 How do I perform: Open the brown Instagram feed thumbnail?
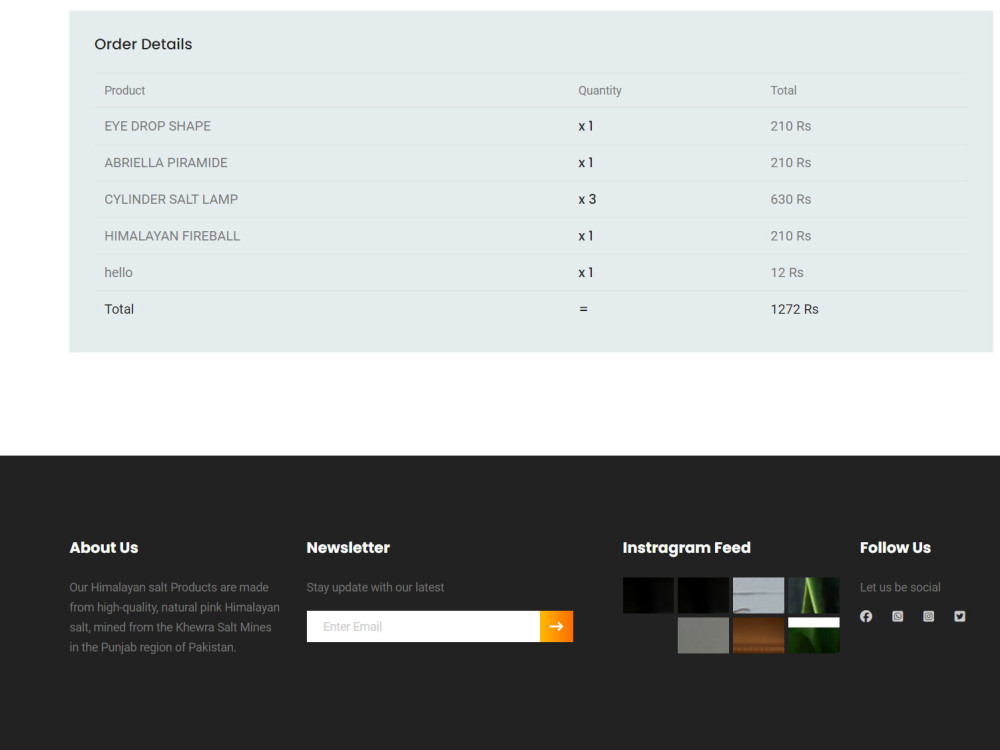point(758,635)
